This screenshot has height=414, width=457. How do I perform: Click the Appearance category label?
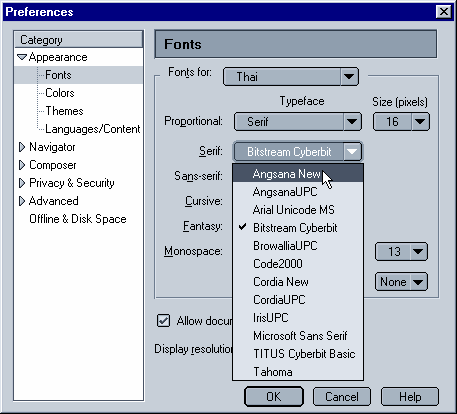(x=58, y=57)
